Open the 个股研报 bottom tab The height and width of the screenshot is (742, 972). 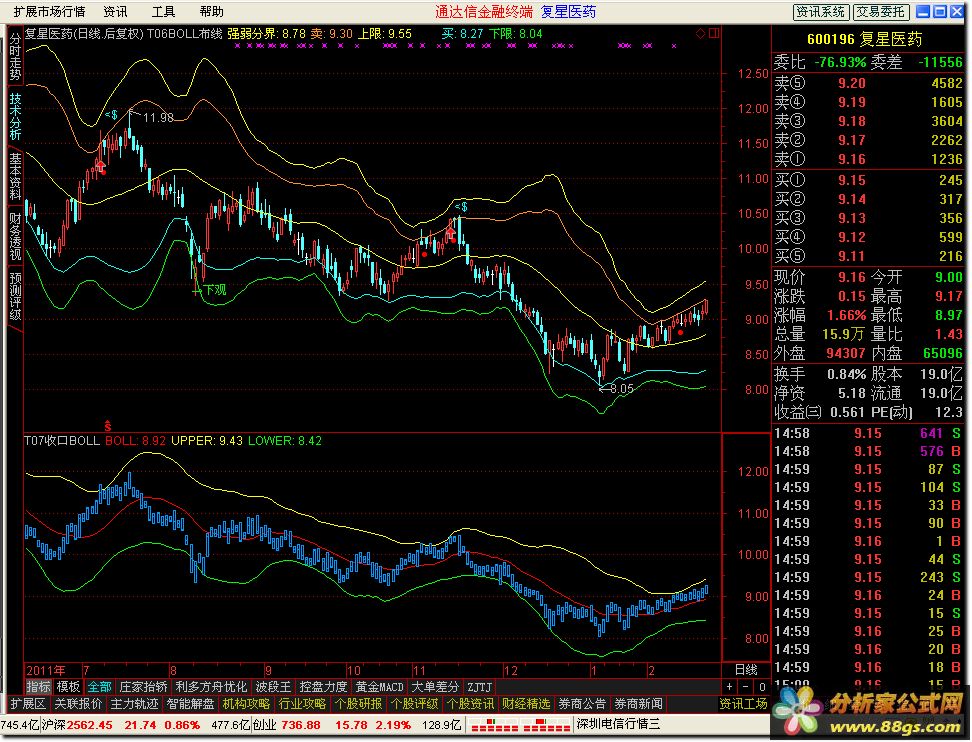358,704
